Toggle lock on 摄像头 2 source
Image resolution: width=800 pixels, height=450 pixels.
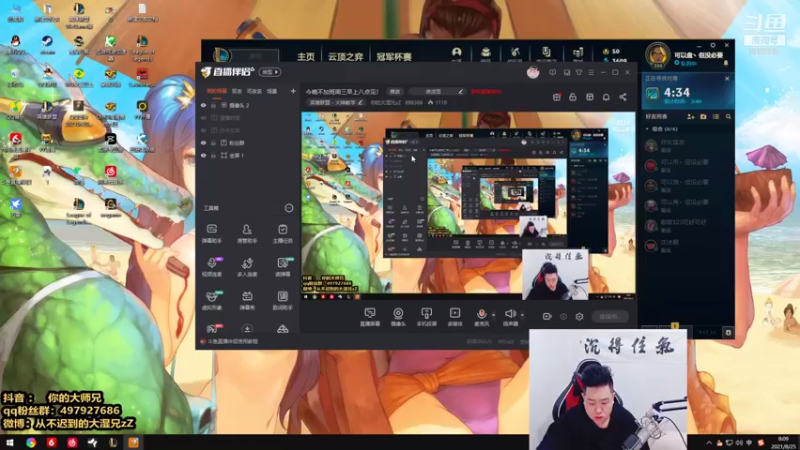pyautogui.click(x=213, y=105)
